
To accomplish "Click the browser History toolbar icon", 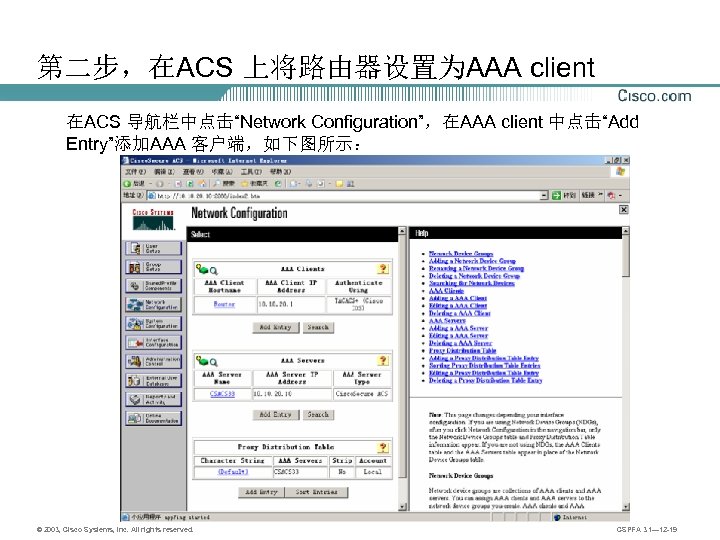I will pyautogui.click(x=278, y=184).
